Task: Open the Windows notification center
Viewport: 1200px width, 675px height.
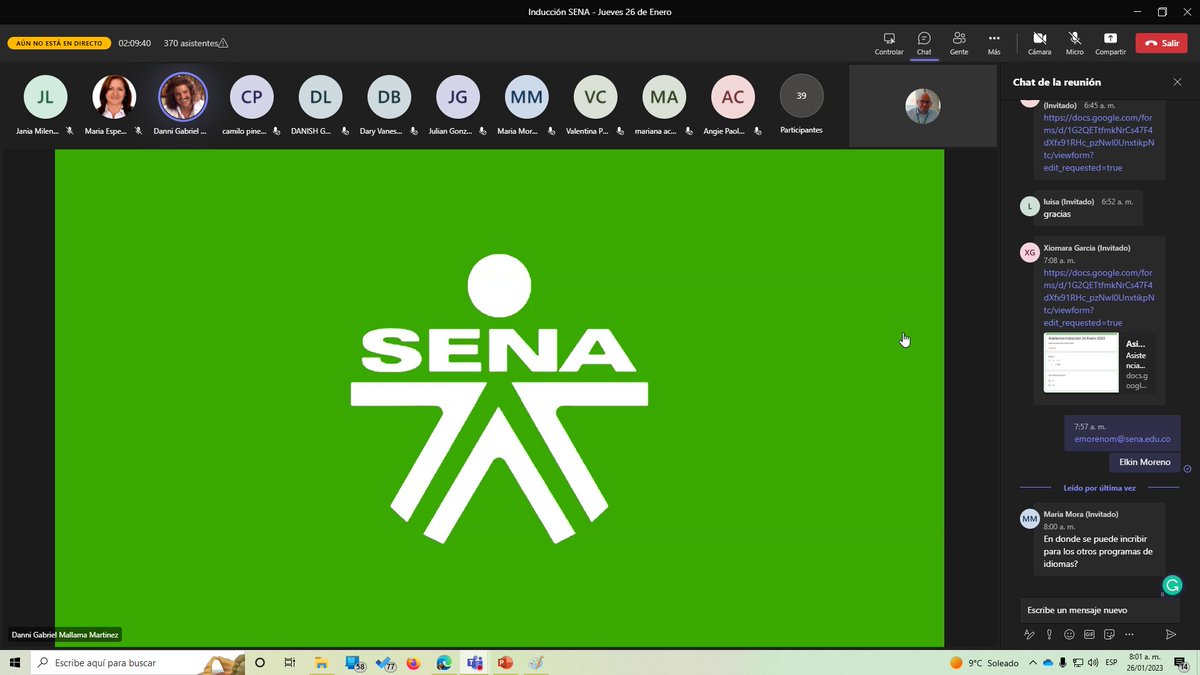Action: (1182, 663)
